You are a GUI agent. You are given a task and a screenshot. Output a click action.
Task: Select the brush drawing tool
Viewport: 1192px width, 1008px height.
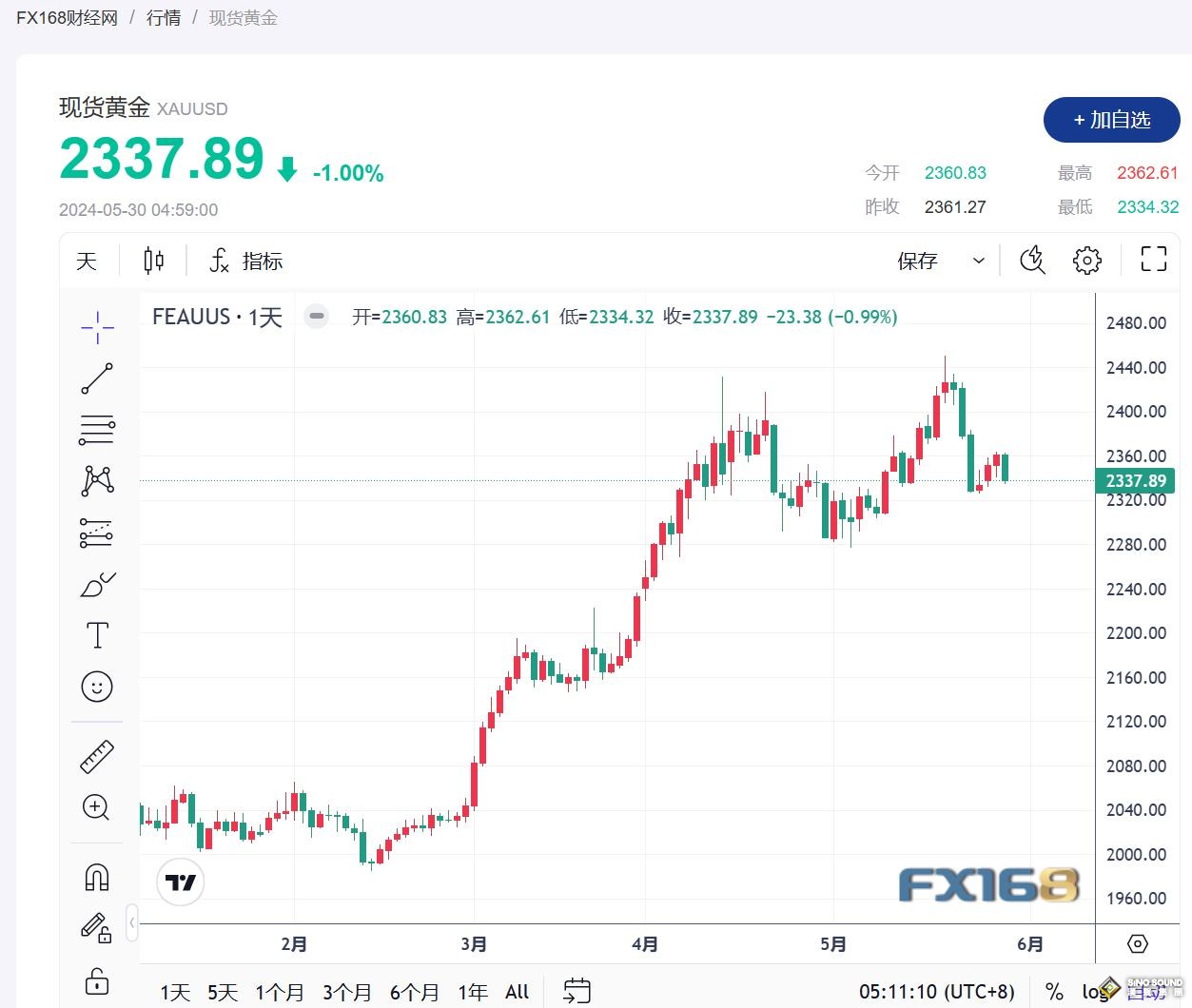tap(97, 584)
